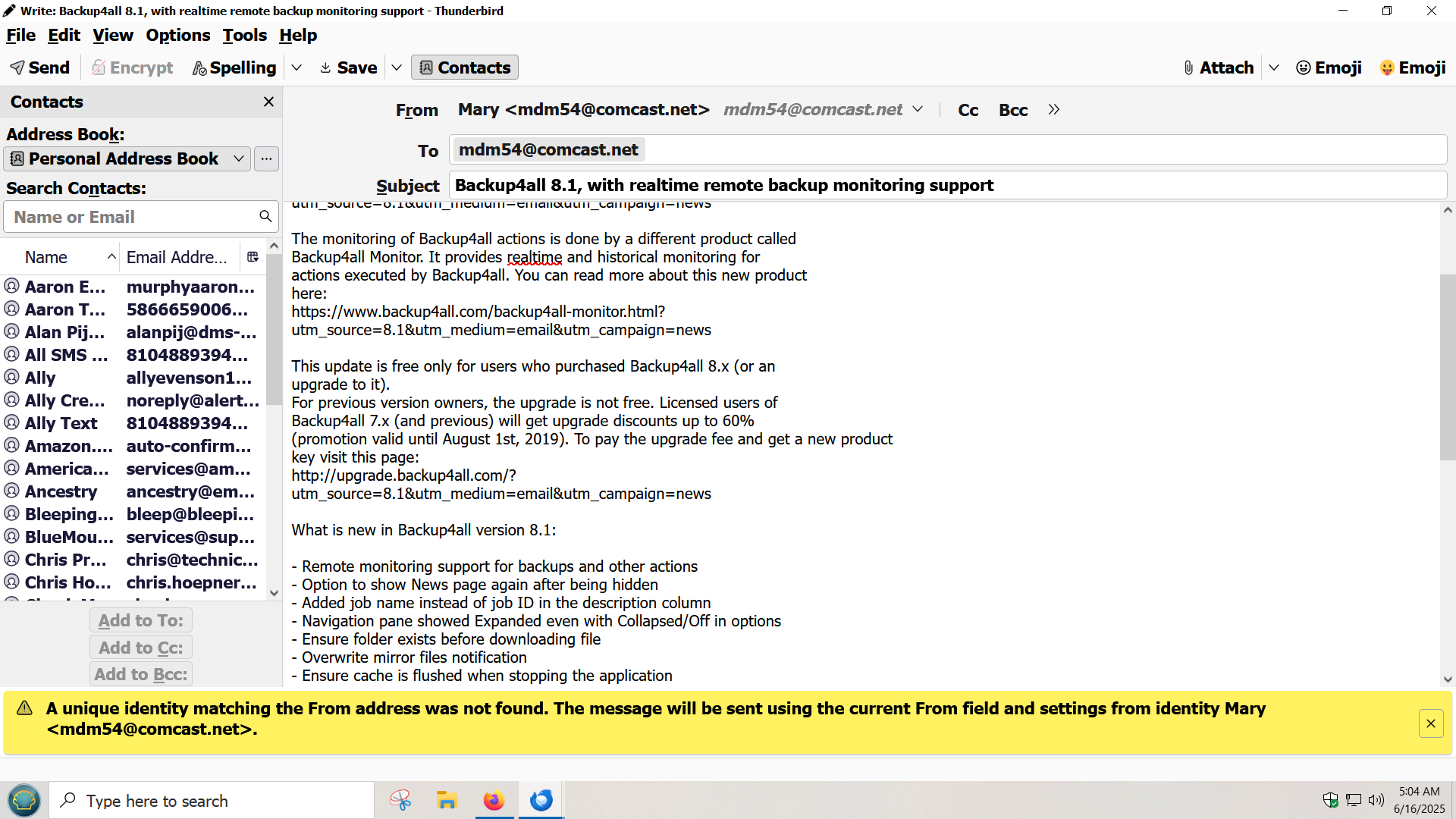Expand the Attach dropdown arrow
Image resolution: width=1456 pixels, height=819 pixels.
click(x=1274, y=67)
